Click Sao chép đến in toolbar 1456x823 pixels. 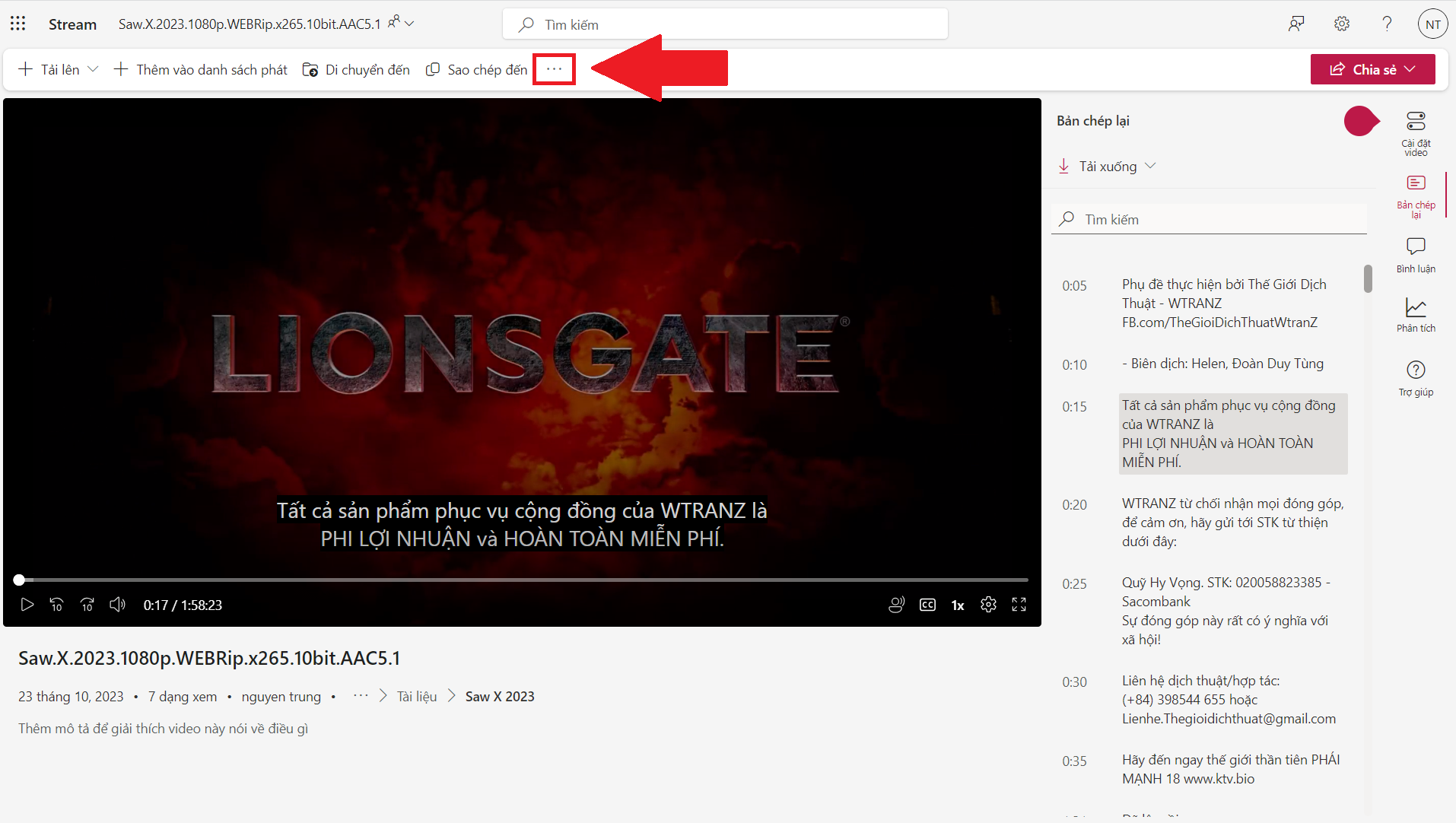(x=476, y=69)
